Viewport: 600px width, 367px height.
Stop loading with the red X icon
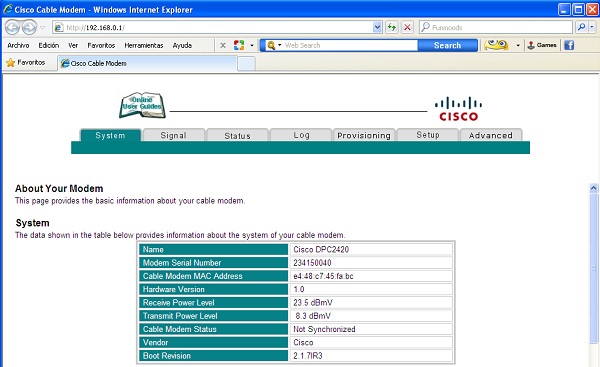coord(408,27)
